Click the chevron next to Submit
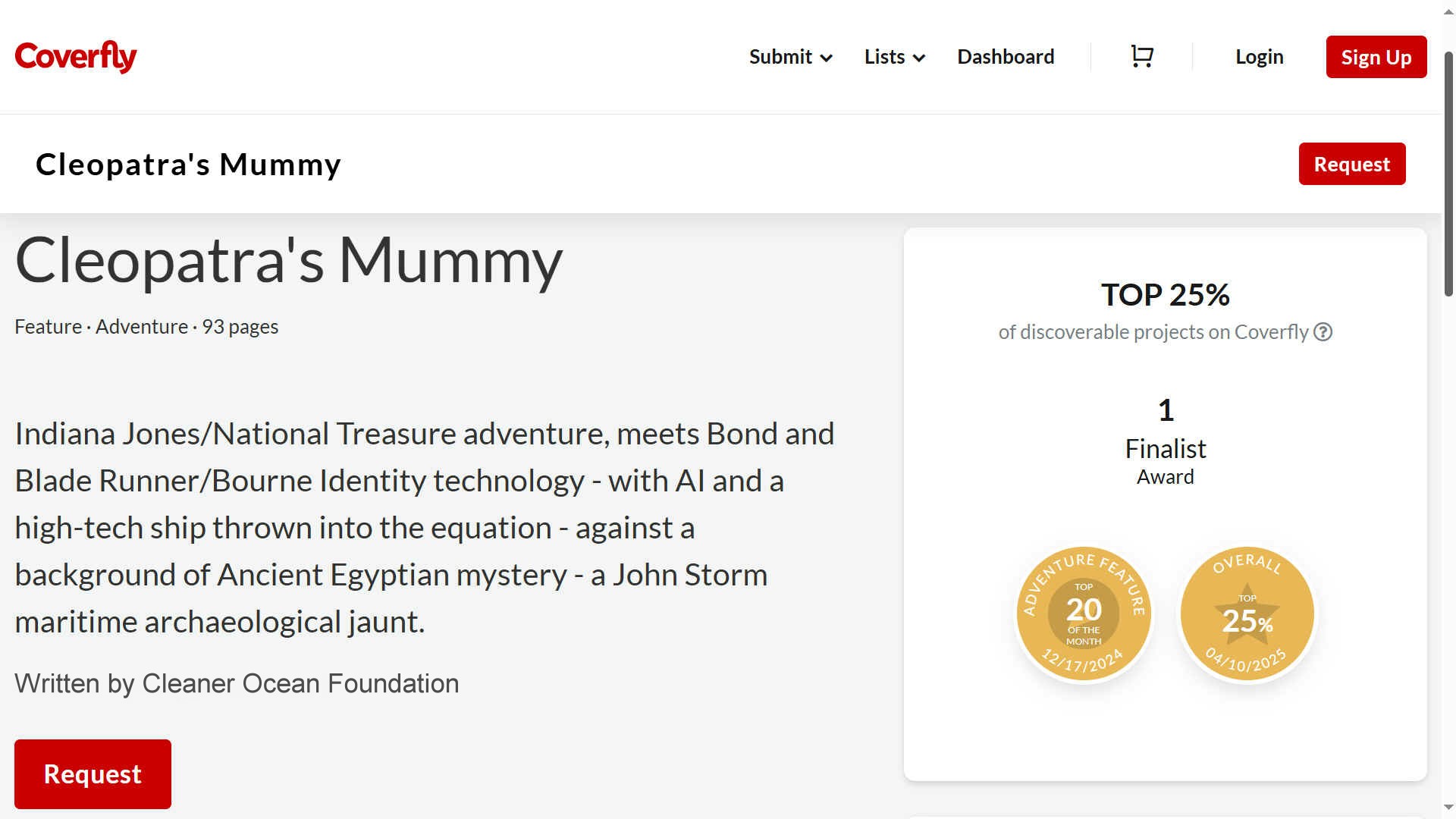 827,58
